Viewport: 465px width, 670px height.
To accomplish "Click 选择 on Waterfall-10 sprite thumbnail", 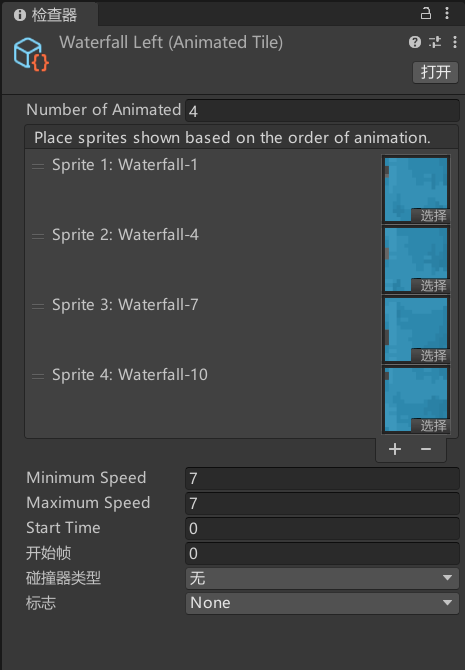I will 430,425.
